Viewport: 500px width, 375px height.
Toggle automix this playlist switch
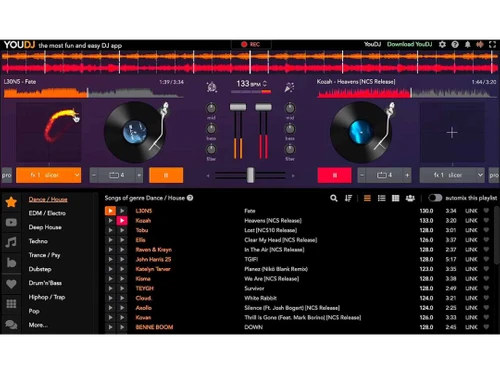(x=435, y=198)
